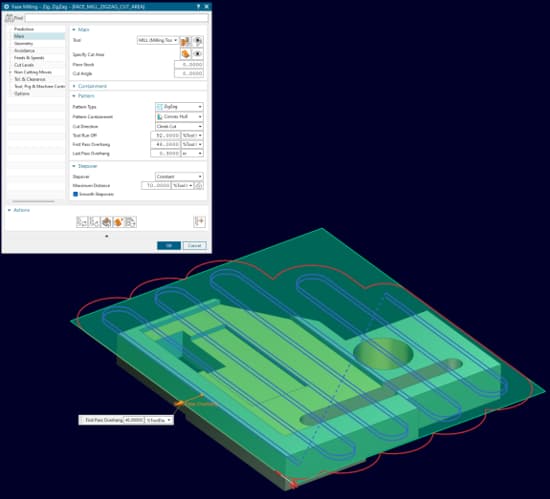Toggle display of Specify Cut Area geometry
The height and width of the screenshot is (499, 550).
pos(197,54)
